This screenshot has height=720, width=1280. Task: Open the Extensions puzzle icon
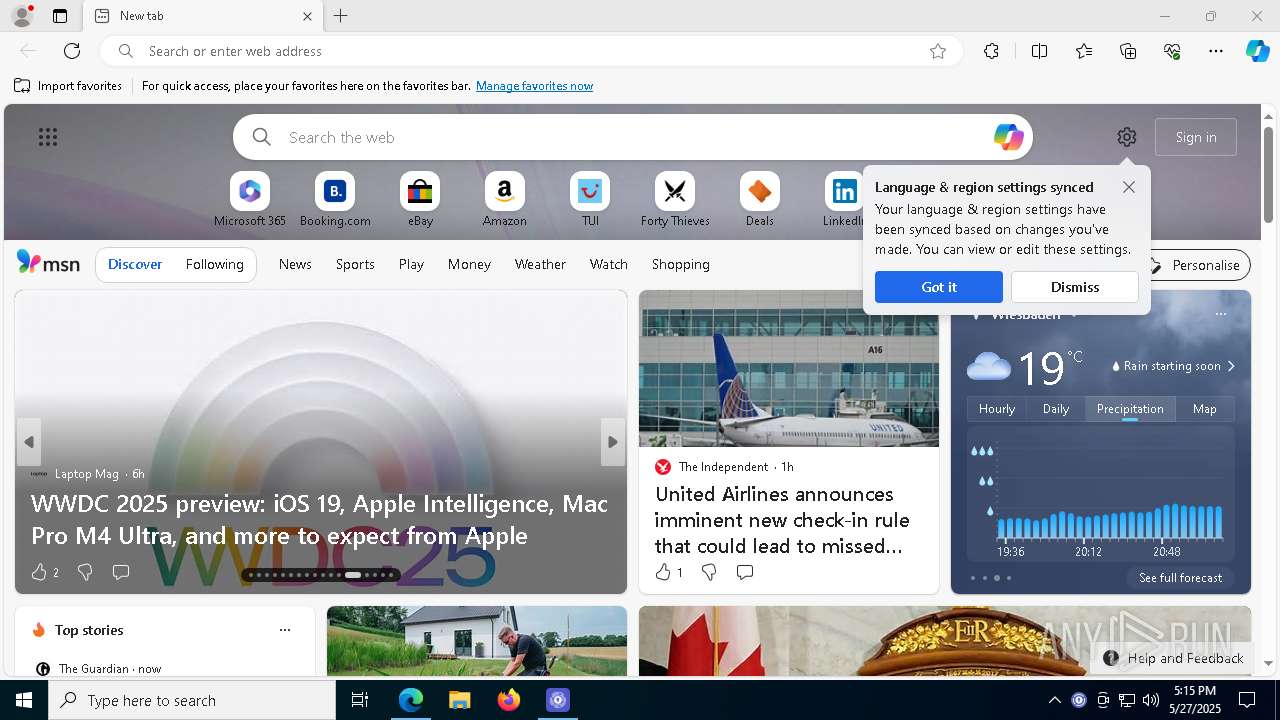[x=991, y=51]
